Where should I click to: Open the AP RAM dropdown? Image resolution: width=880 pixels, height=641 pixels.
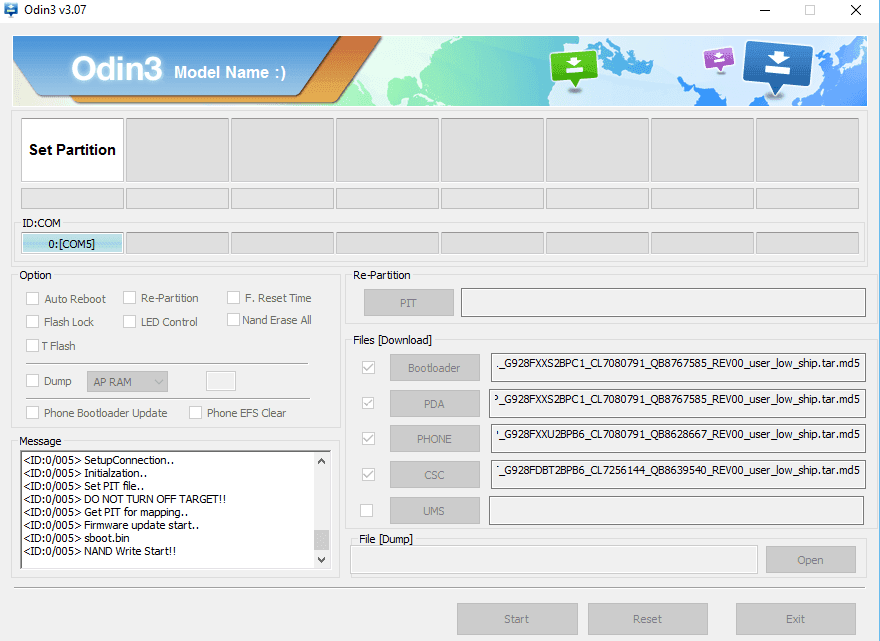[x=127, y=382]
